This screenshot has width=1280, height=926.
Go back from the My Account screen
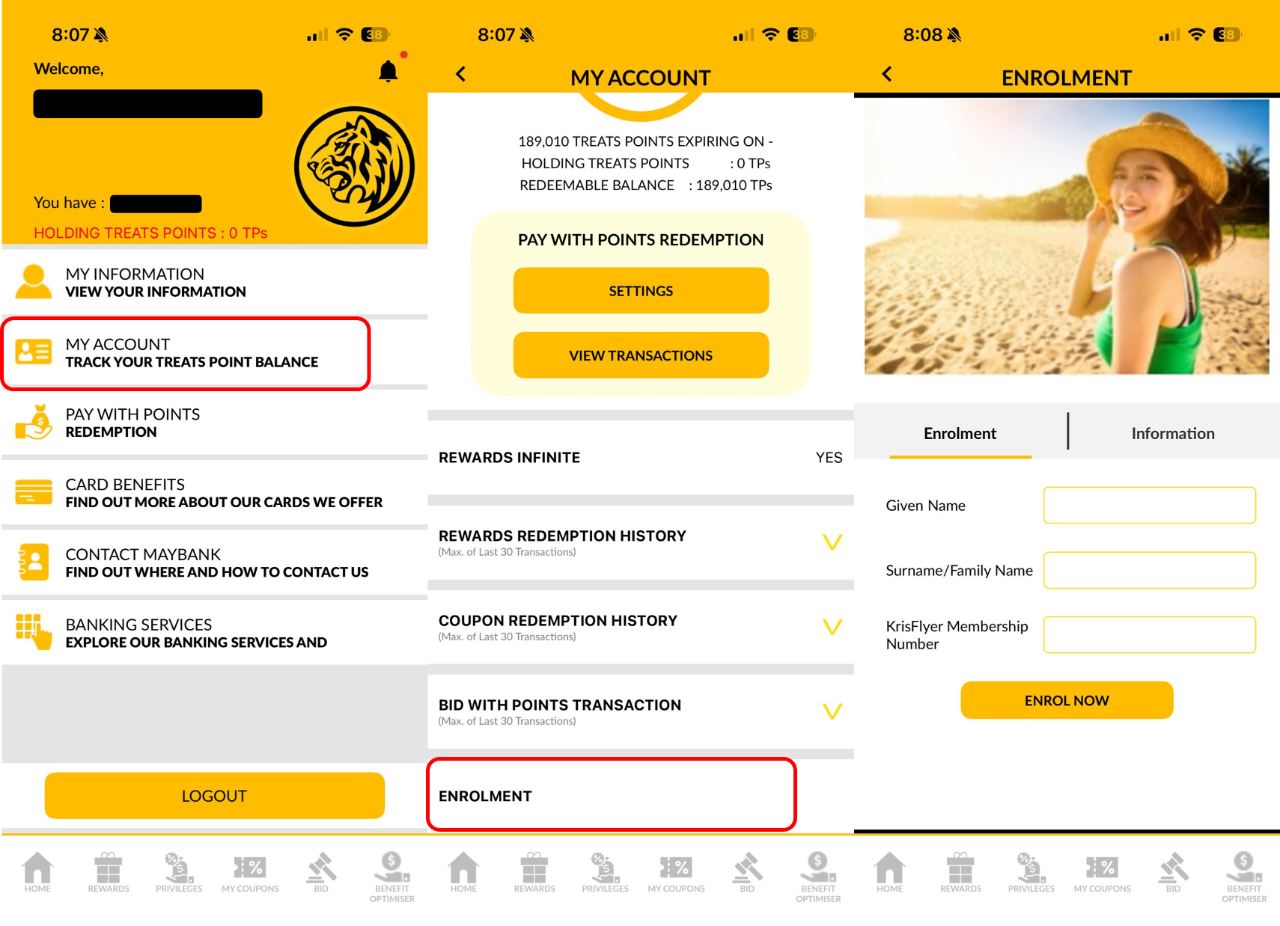click(x=460, y=74)
